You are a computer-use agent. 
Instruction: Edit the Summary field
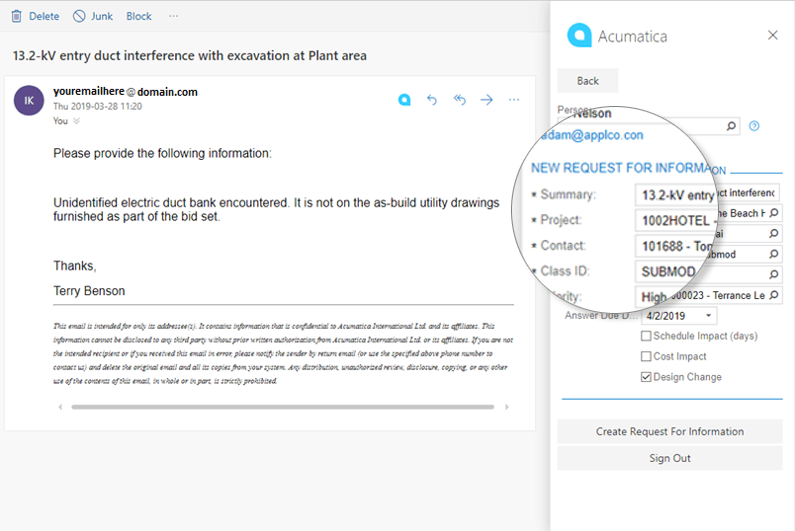[707, 194]
